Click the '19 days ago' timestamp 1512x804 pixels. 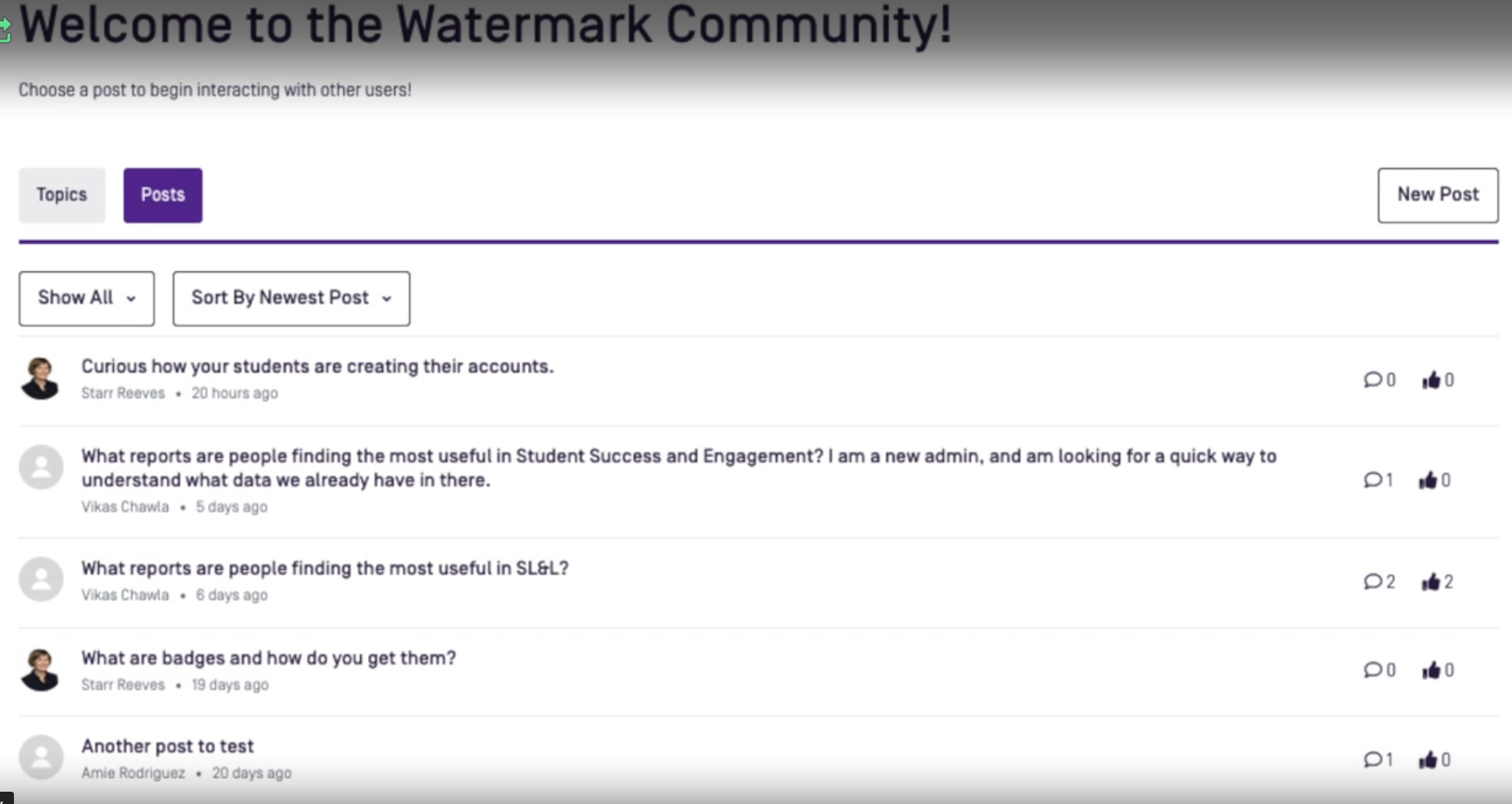pos(229,684)
